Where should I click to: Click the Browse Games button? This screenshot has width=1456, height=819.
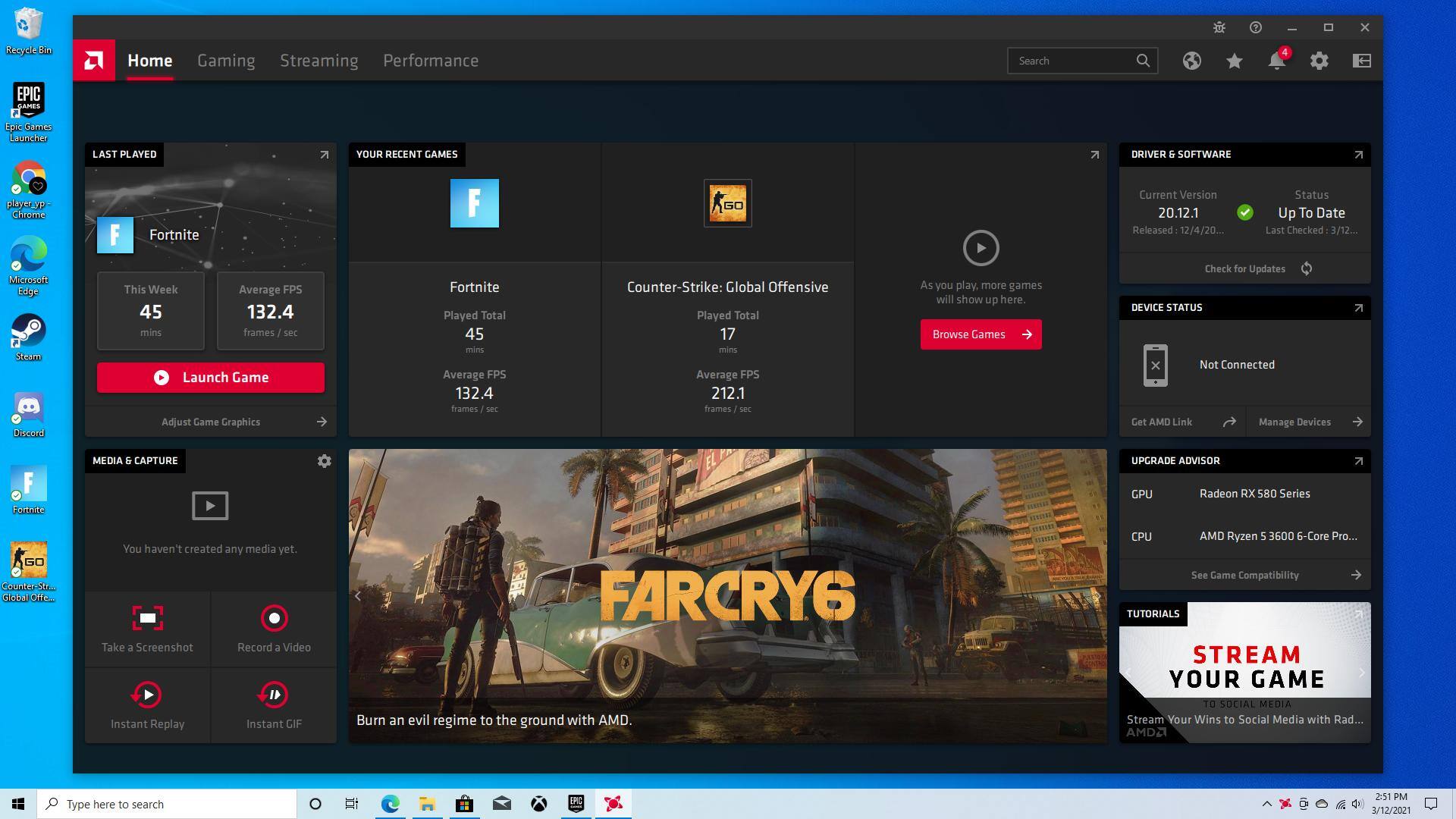point(981,334)
